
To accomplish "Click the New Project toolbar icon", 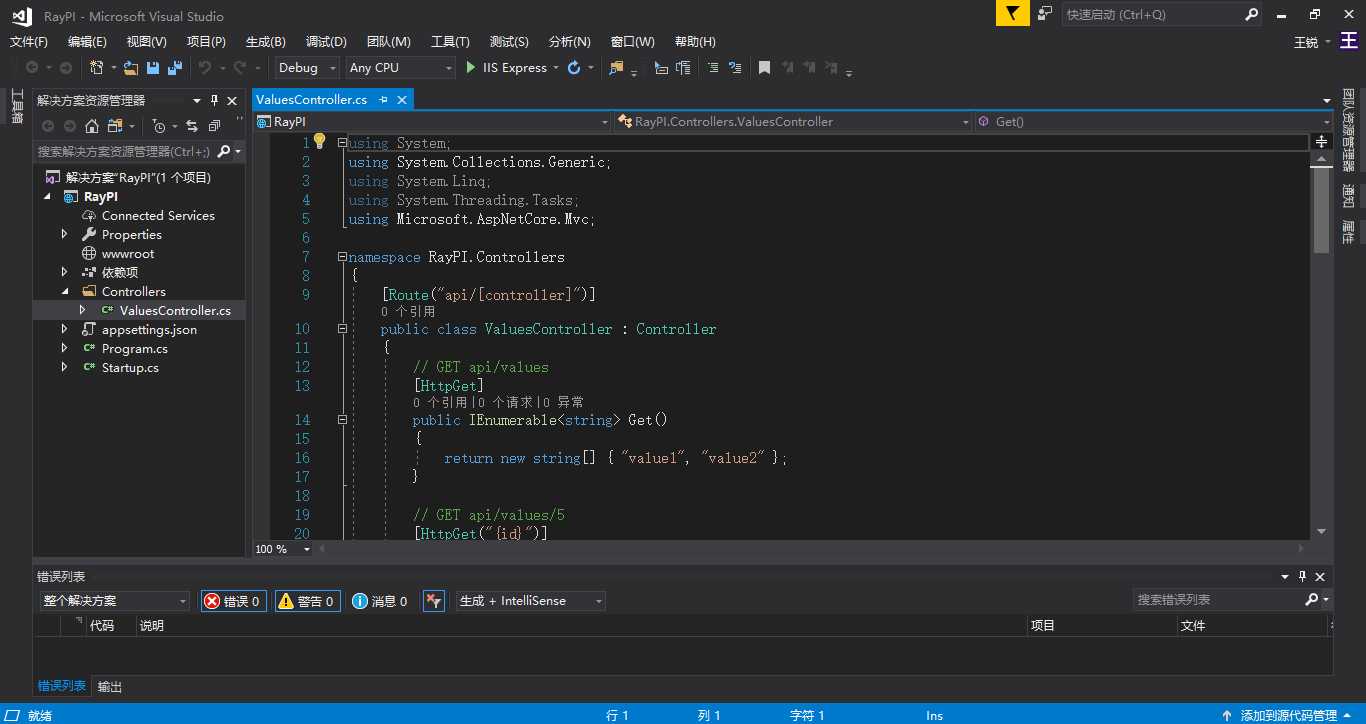I will (x=97, y=68).
